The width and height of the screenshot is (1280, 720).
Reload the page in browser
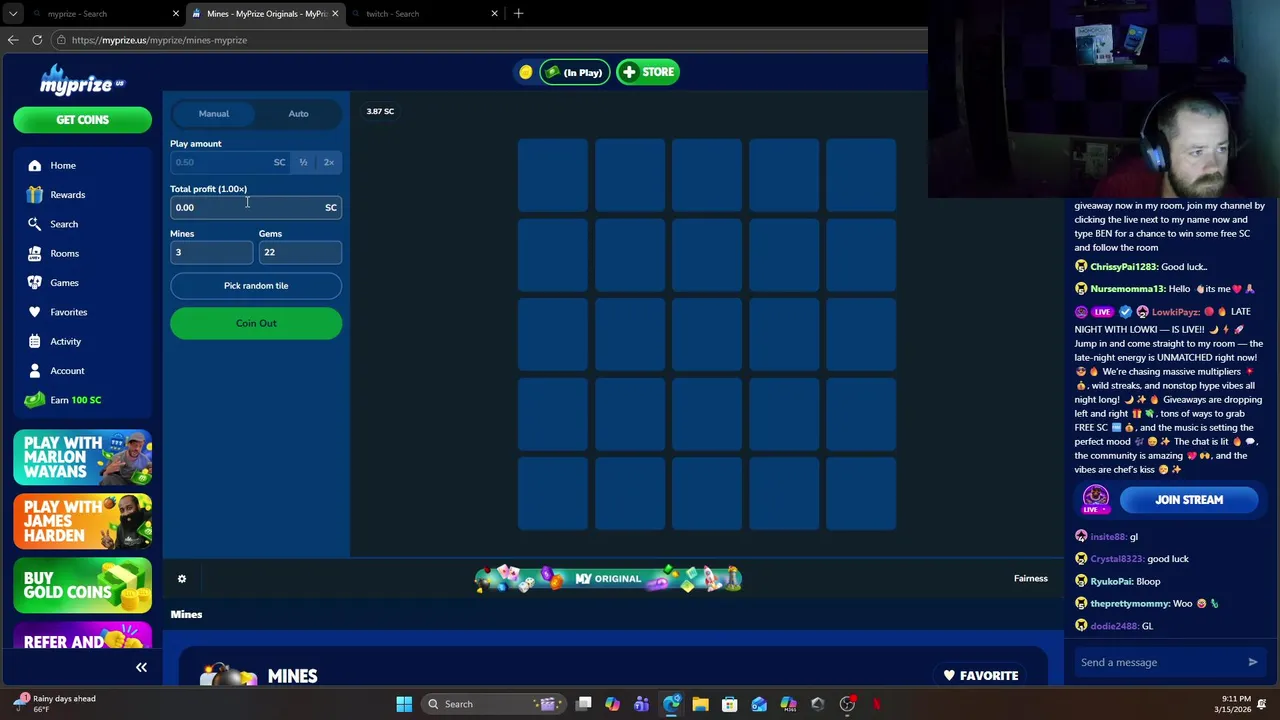37,40
